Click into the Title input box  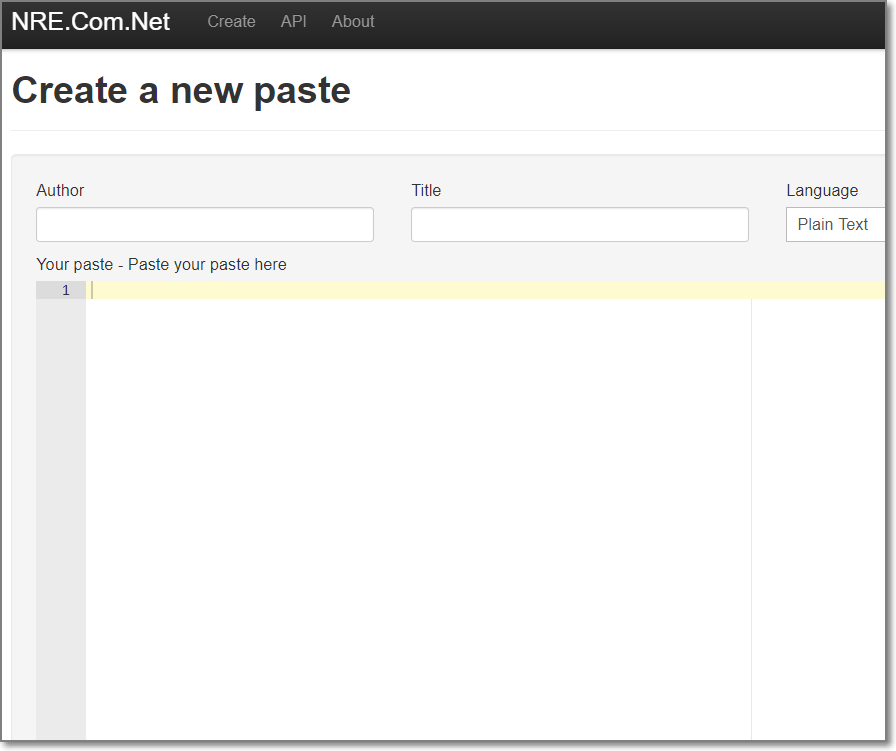(579, 225)
